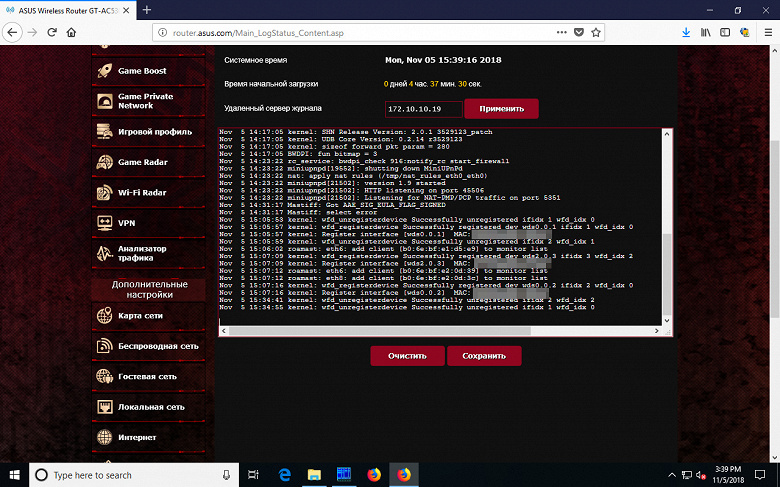This screenshot has height=487, width=780.
Task: Click the log's horizontal scrollbar thumb
Action: (380, 331)
